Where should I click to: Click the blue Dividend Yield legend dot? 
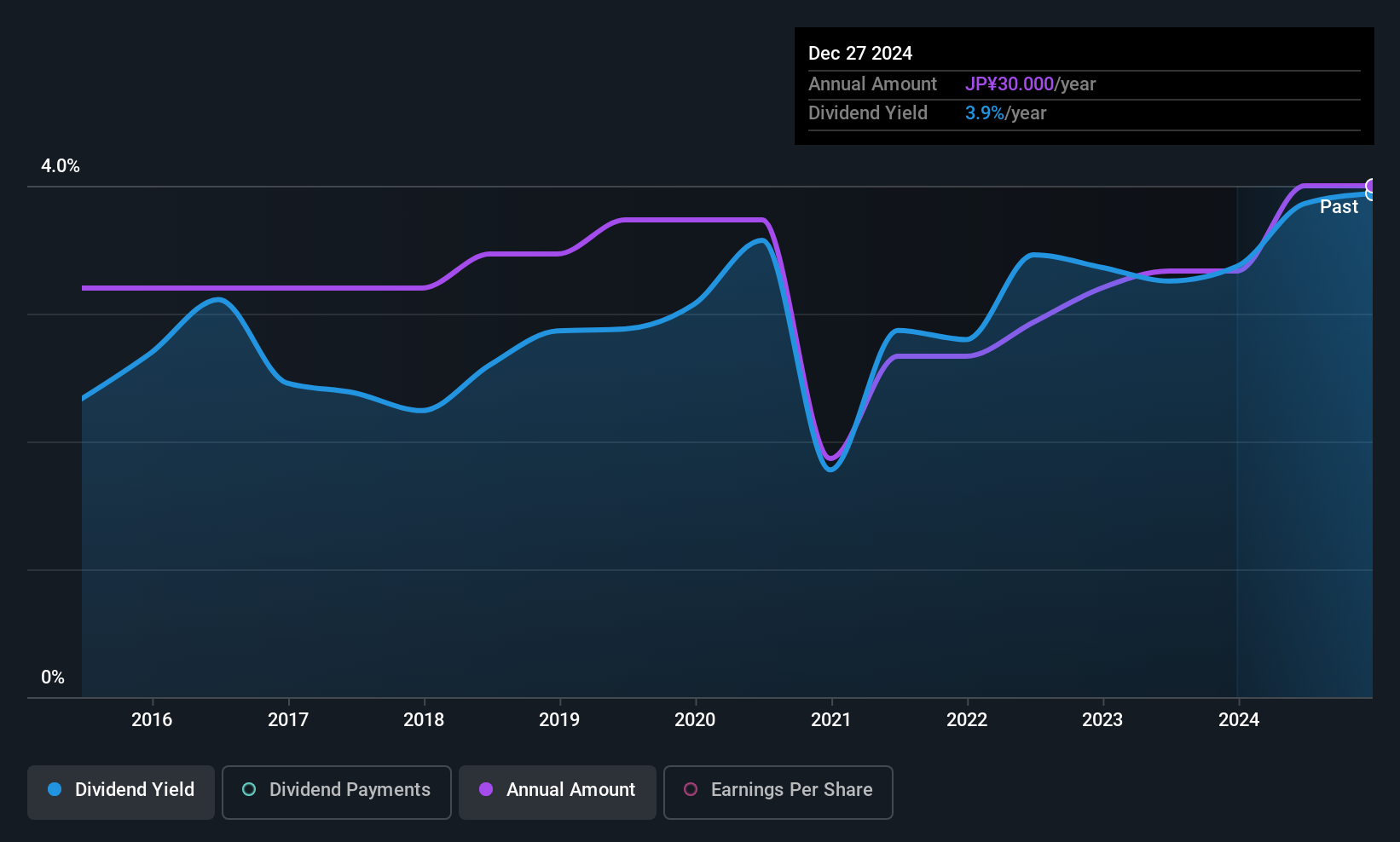(x=55, y=789)
